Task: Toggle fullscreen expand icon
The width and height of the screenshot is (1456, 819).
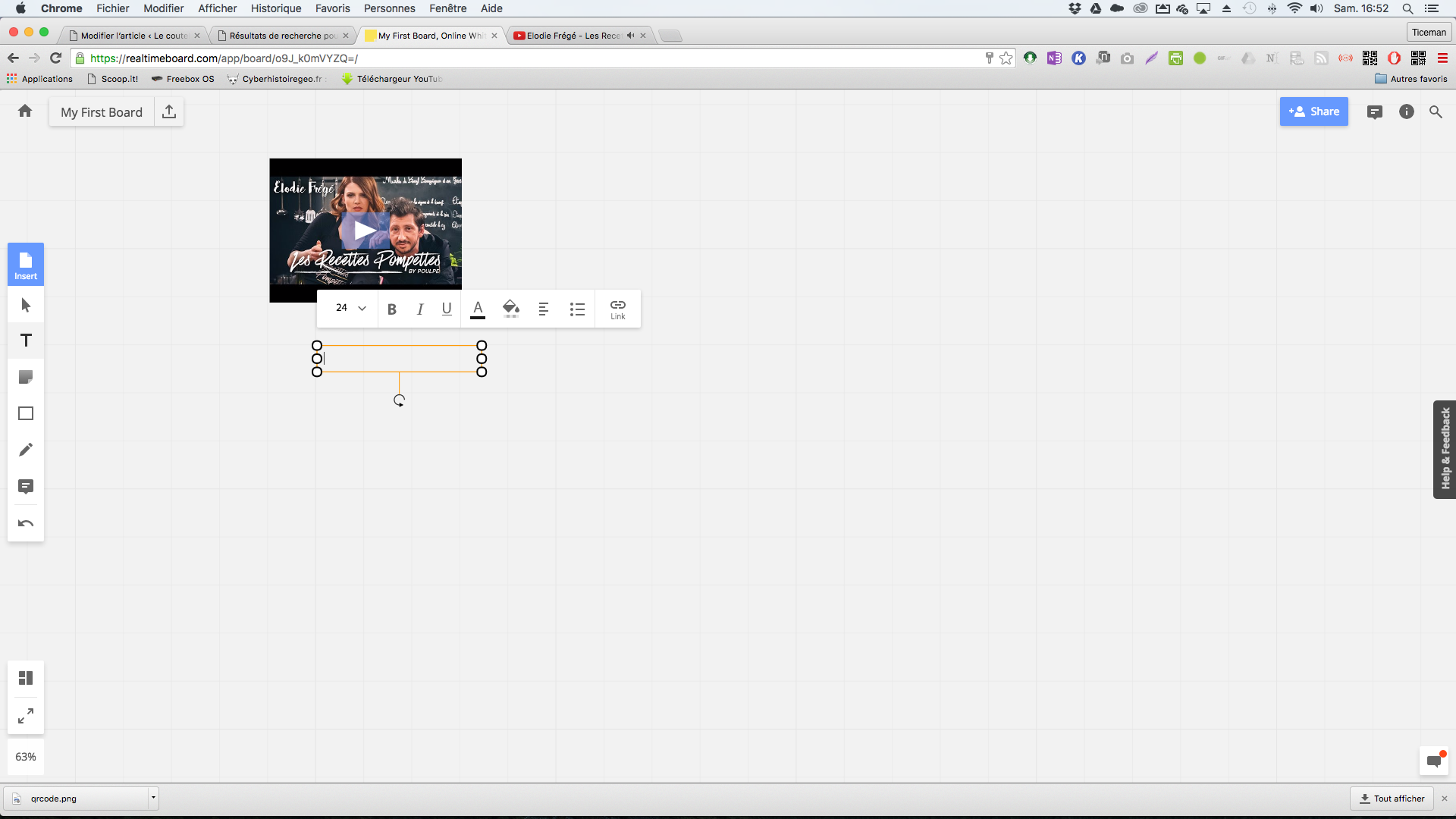Action: (x=26, y=715)
